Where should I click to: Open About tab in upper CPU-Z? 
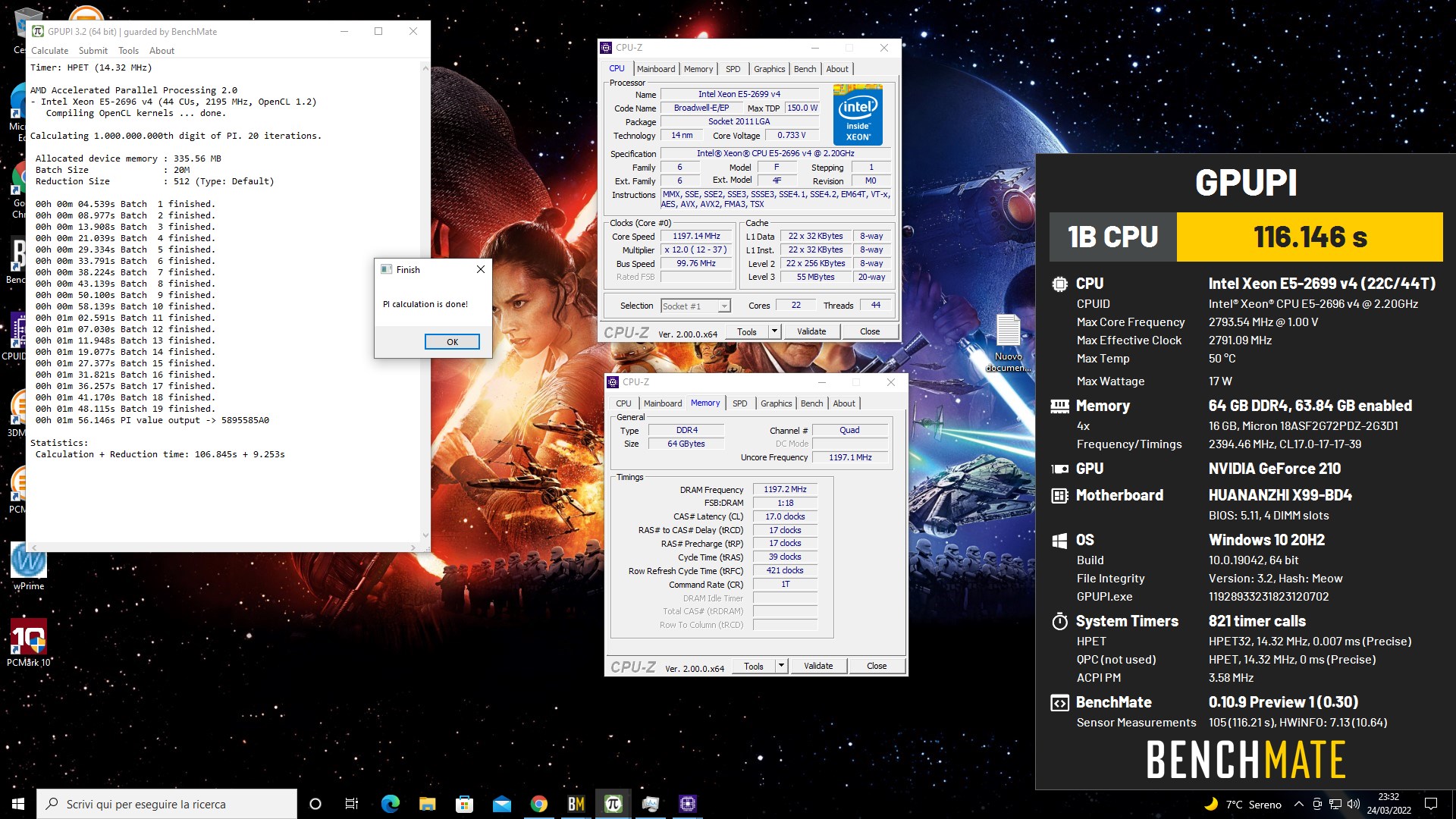point(837,69)
